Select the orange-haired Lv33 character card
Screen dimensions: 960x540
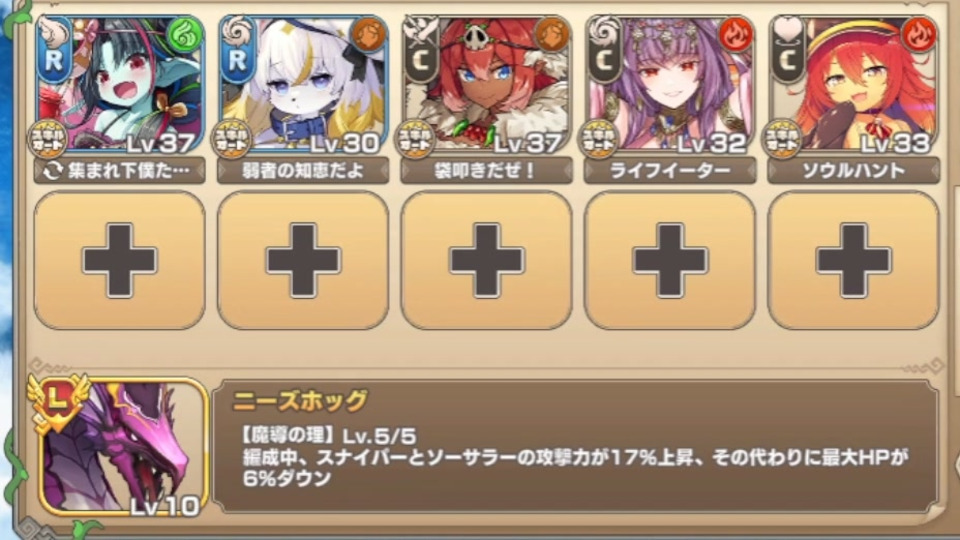pos(853,84)
